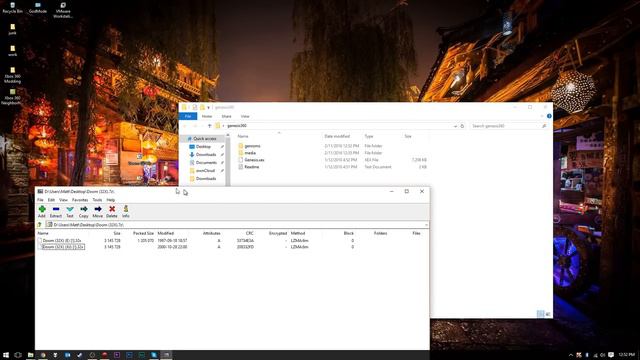Sort 7-Zip list by Packed Size column
640x360 pixels.
[143, 233]
